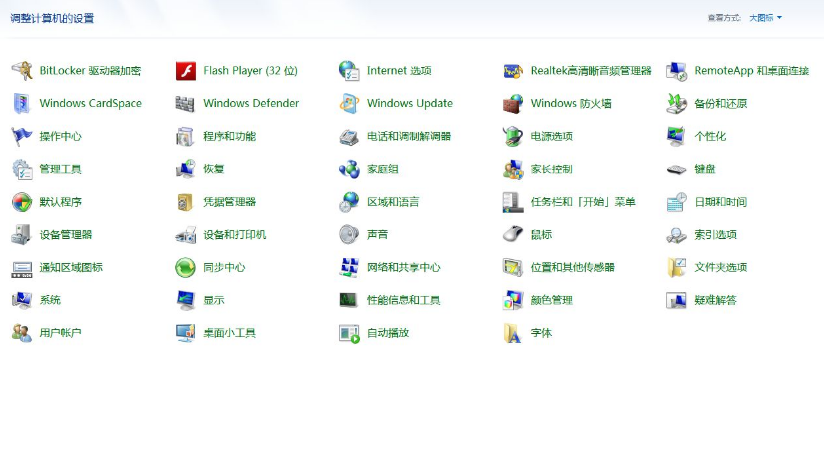Screen dimensions: 824x450
Task: Open the 操作中心 flag icon
Action: coord(22,136)
